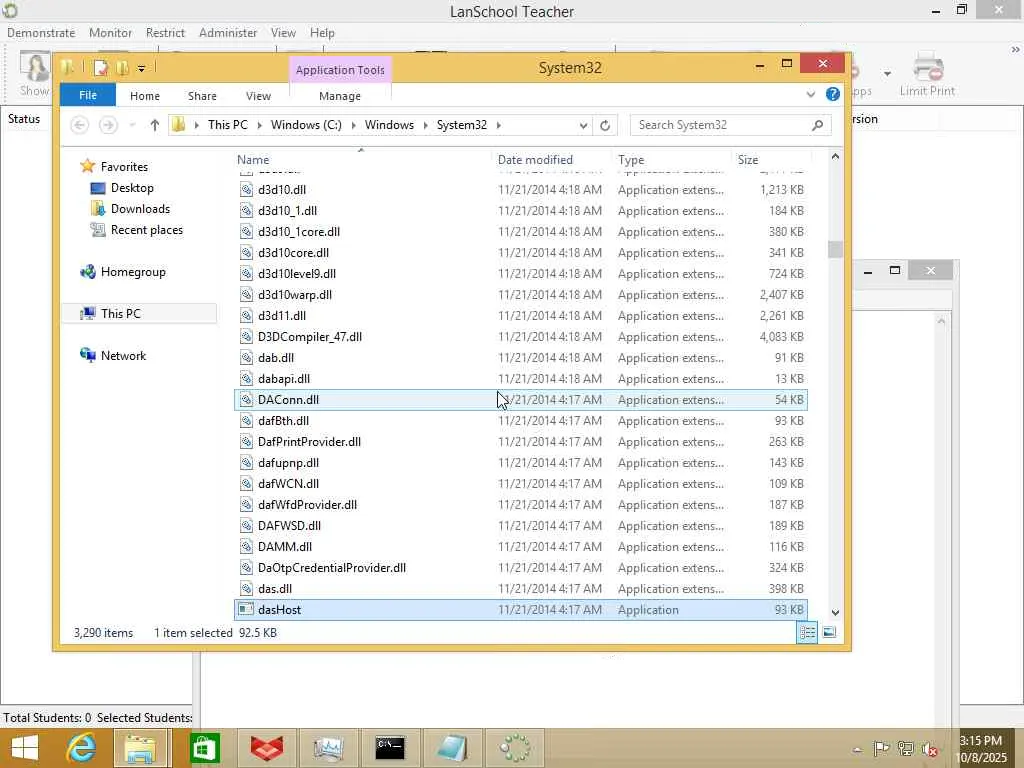Switch to Details view layout icon
Screen dimensions: 1024x768
coord(807,632)
